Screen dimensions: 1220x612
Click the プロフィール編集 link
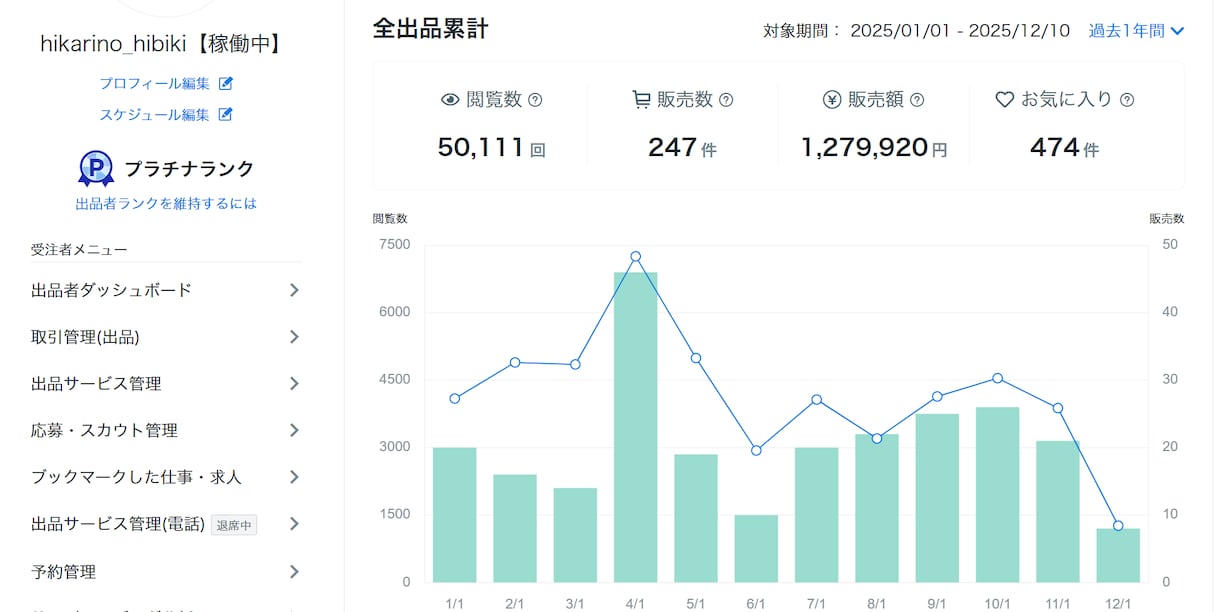pyautogui.click(x=155, y=83)
